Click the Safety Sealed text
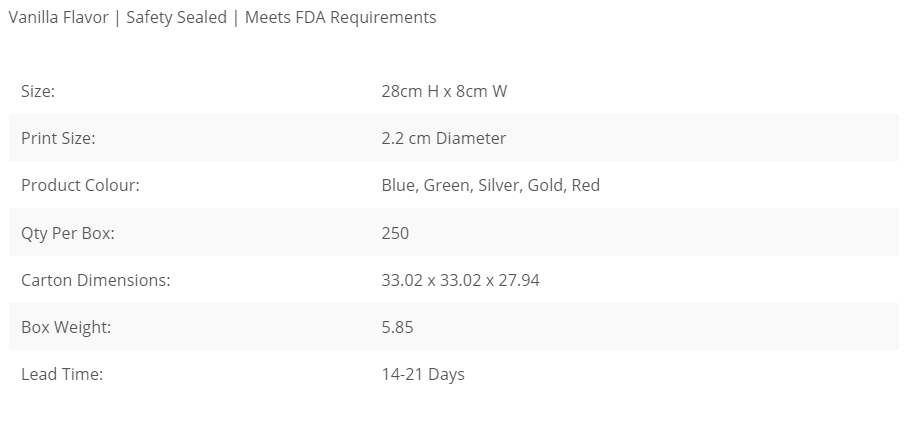The height and width of the screenshot is (426, 910). [x=176, y=17]
